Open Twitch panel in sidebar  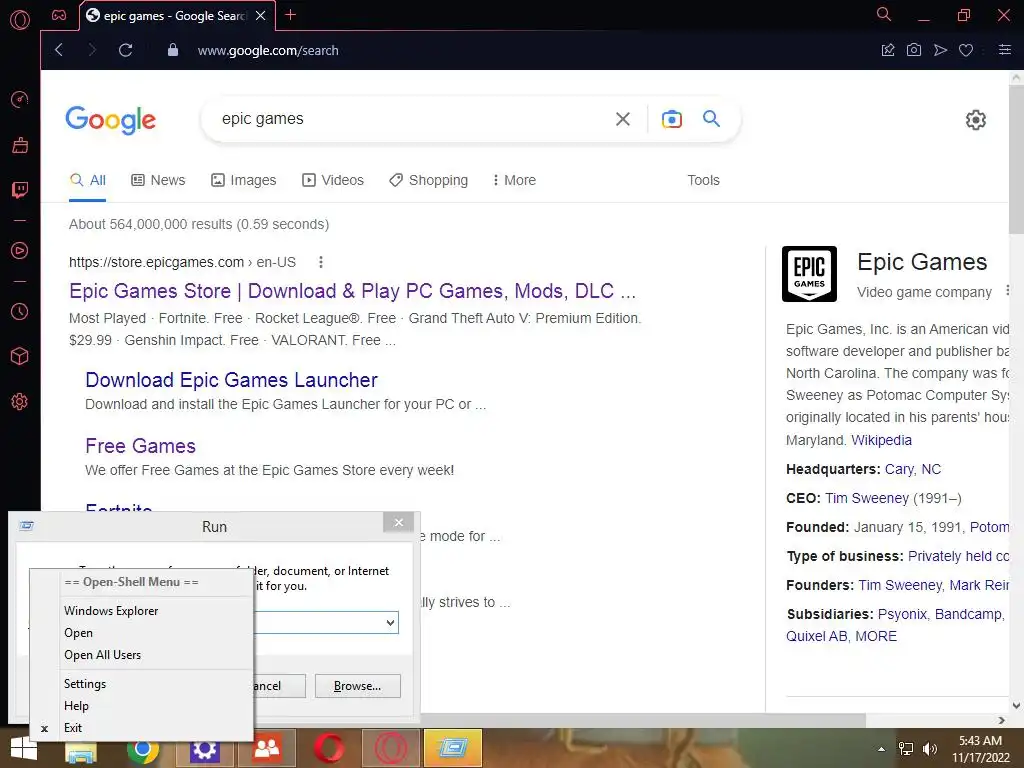(20, 190)
